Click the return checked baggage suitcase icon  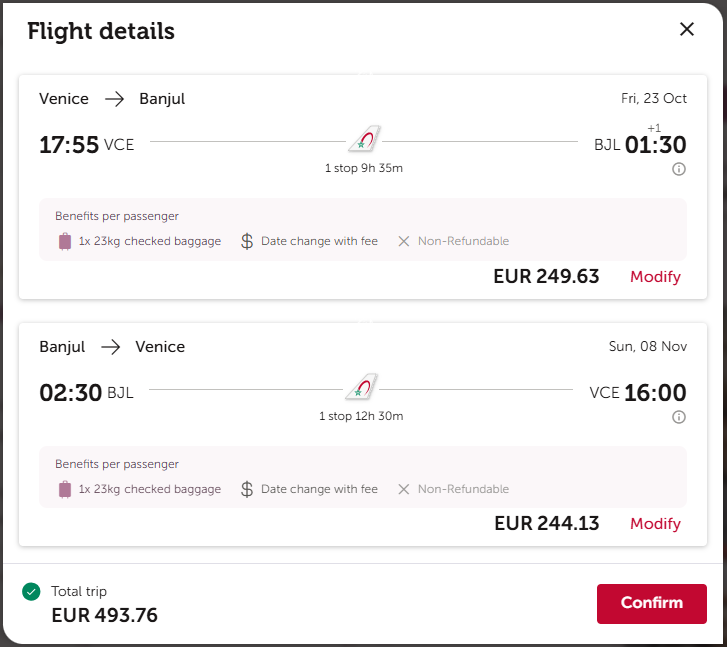point(65,489)
